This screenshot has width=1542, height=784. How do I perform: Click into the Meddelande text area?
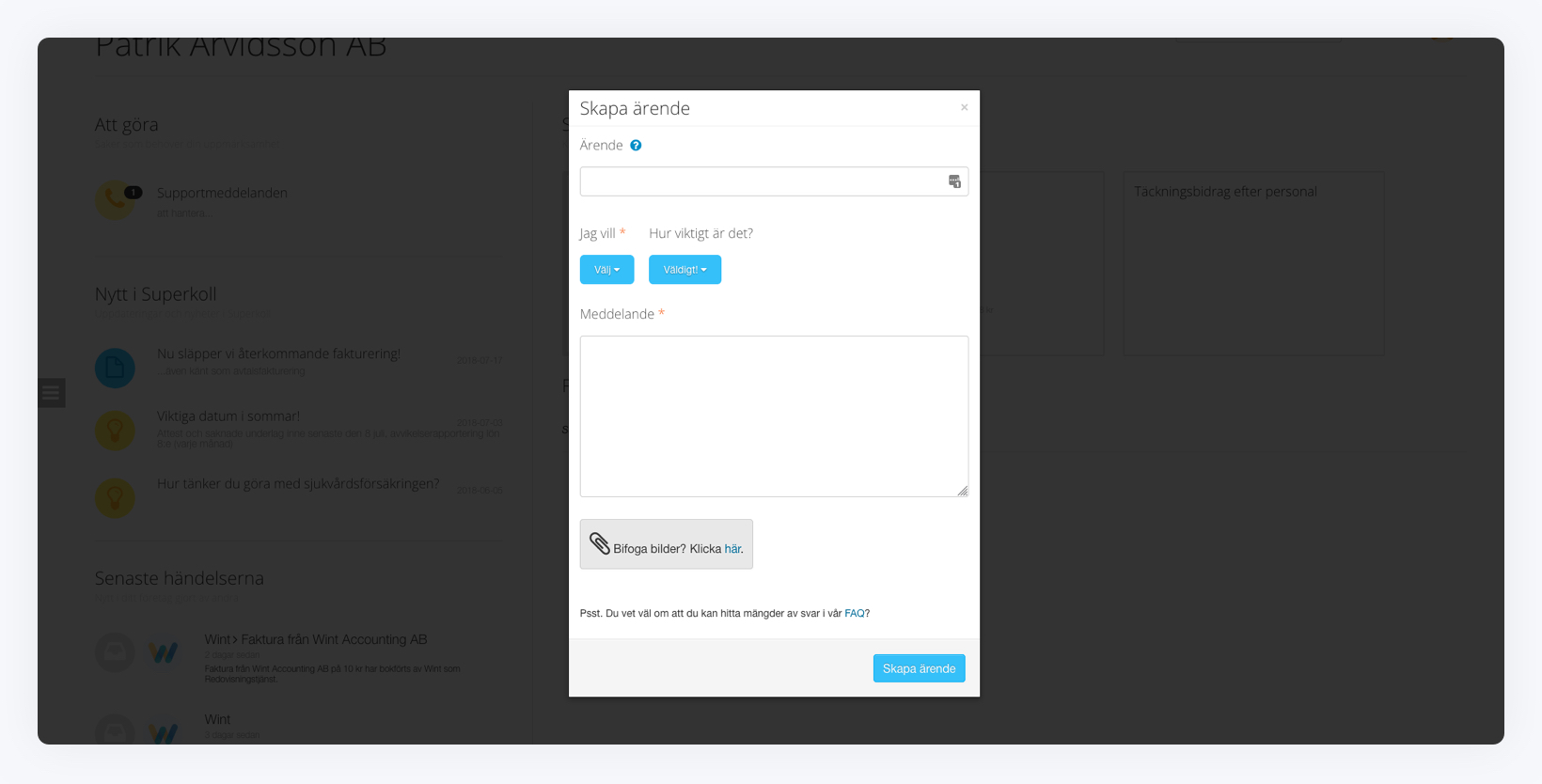774,416
